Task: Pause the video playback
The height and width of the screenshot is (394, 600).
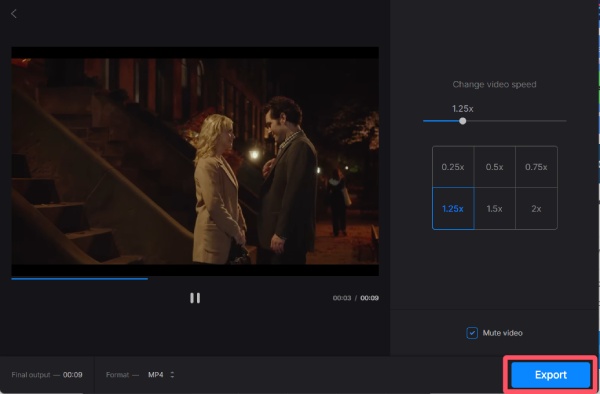Action: tap(195, 298)
